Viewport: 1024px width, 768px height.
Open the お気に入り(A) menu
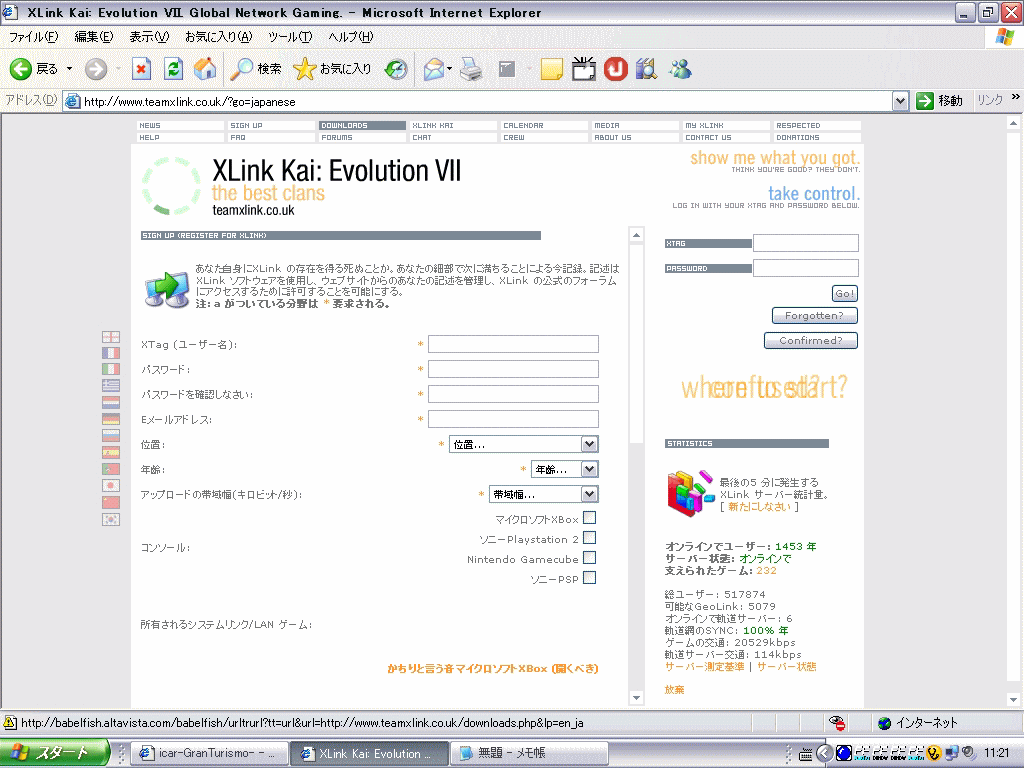[x=218, y=37]
